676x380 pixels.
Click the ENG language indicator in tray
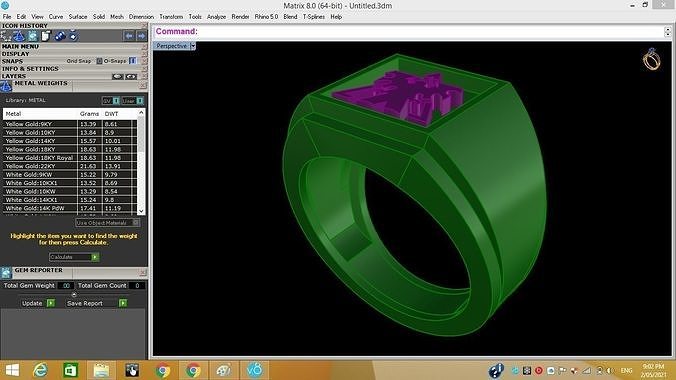626,371
